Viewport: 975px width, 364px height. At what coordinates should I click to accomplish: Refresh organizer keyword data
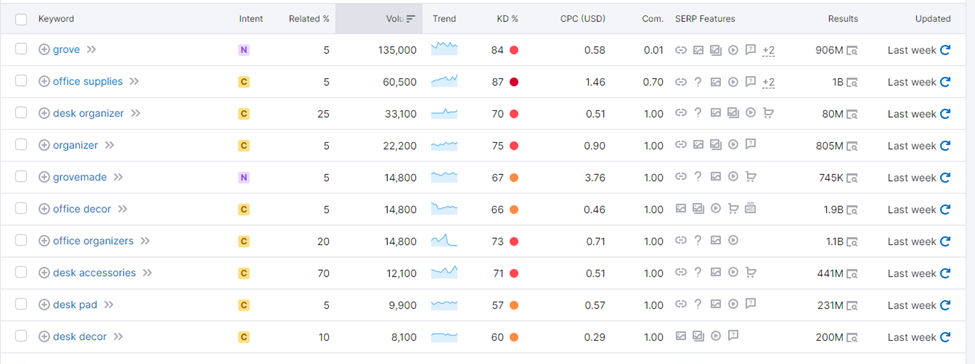point(945,145)
